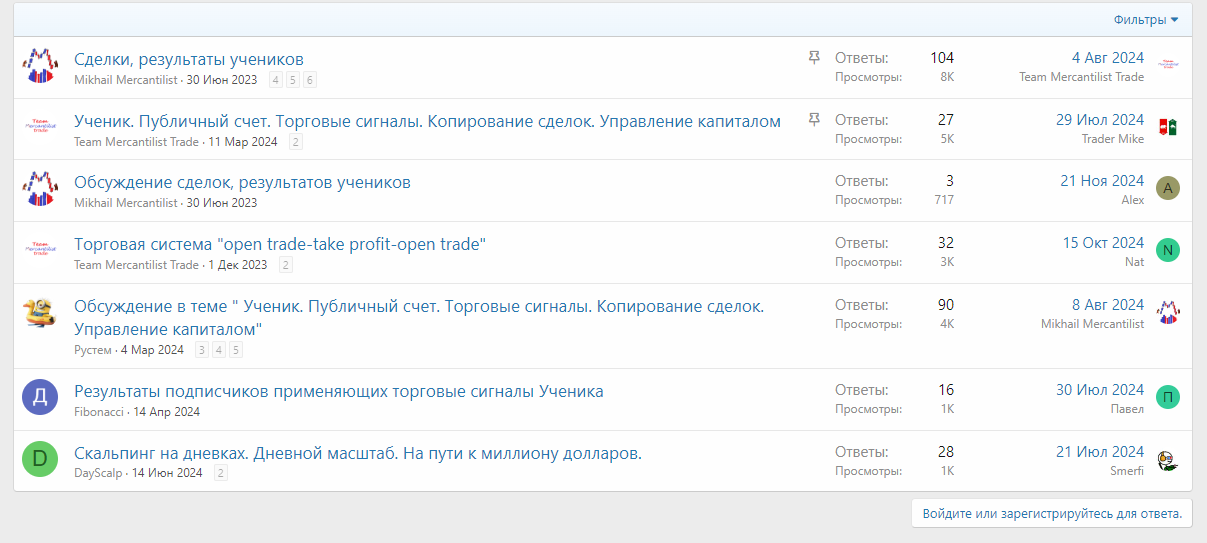
Task: Click Fibonacci's purple 'Д' avatar
Action: (x=40, y=398)
